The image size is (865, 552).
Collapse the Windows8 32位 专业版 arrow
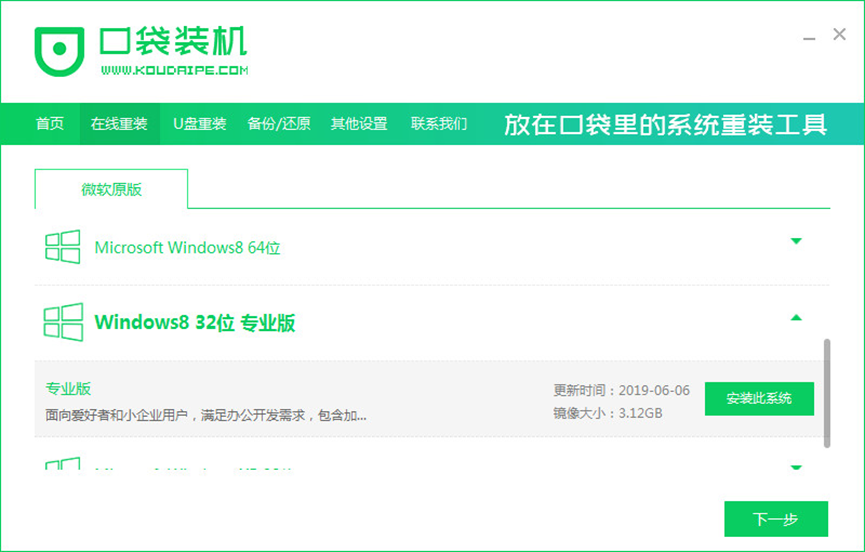click(795, 318)
